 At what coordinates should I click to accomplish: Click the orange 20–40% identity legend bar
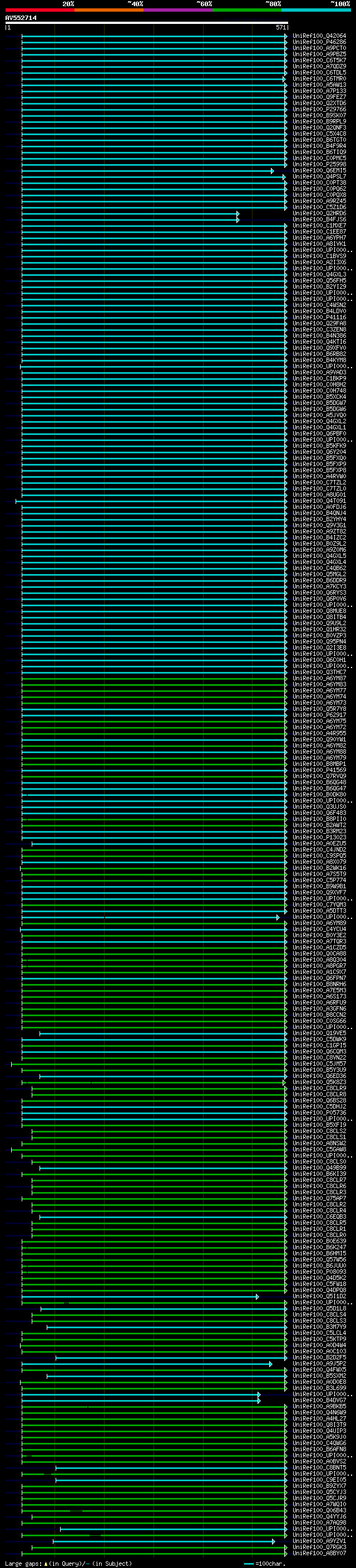(x=109, y=10)
